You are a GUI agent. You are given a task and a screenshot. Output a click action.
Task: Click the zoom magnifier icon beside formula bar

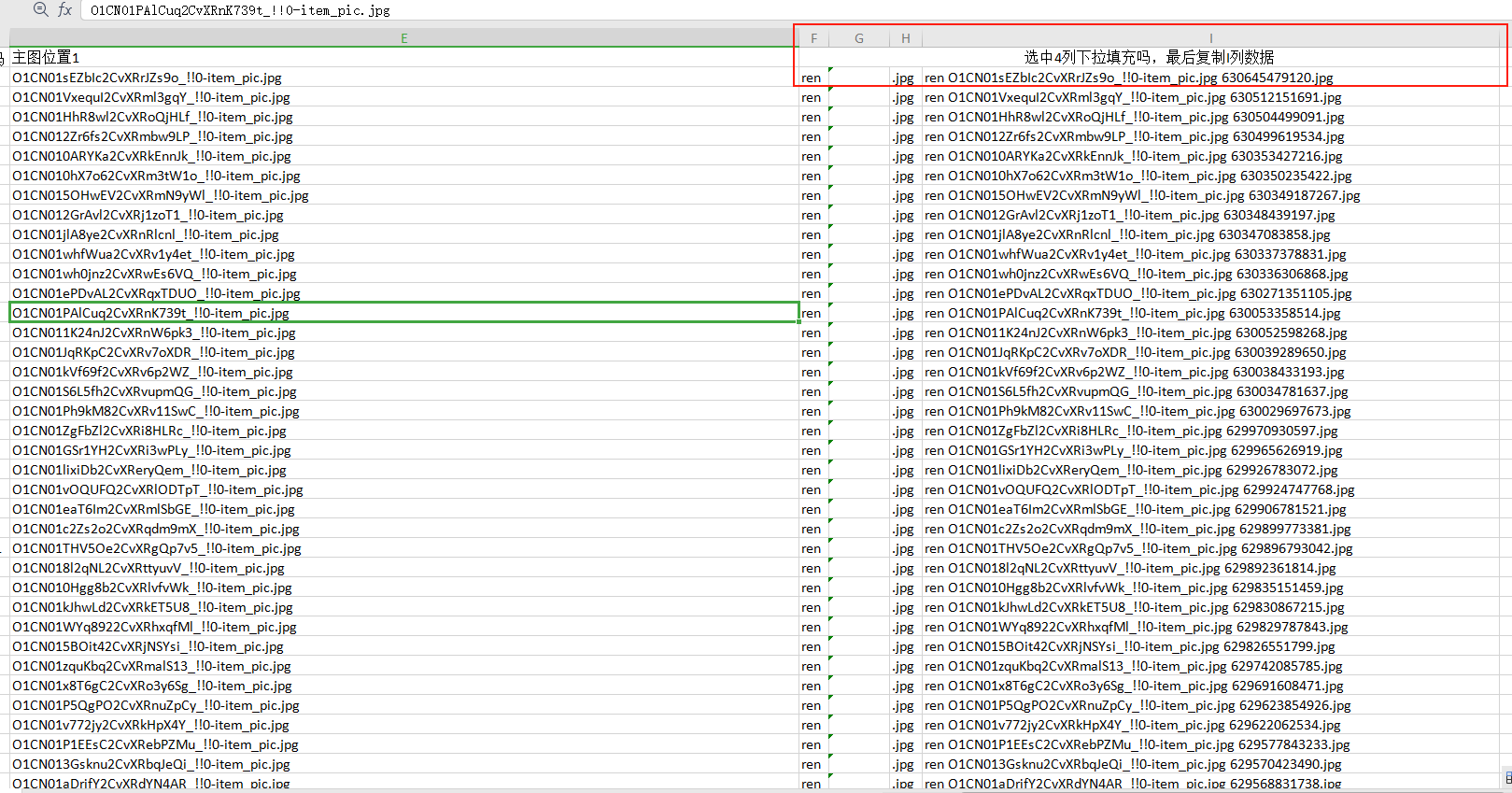point(40,9)
